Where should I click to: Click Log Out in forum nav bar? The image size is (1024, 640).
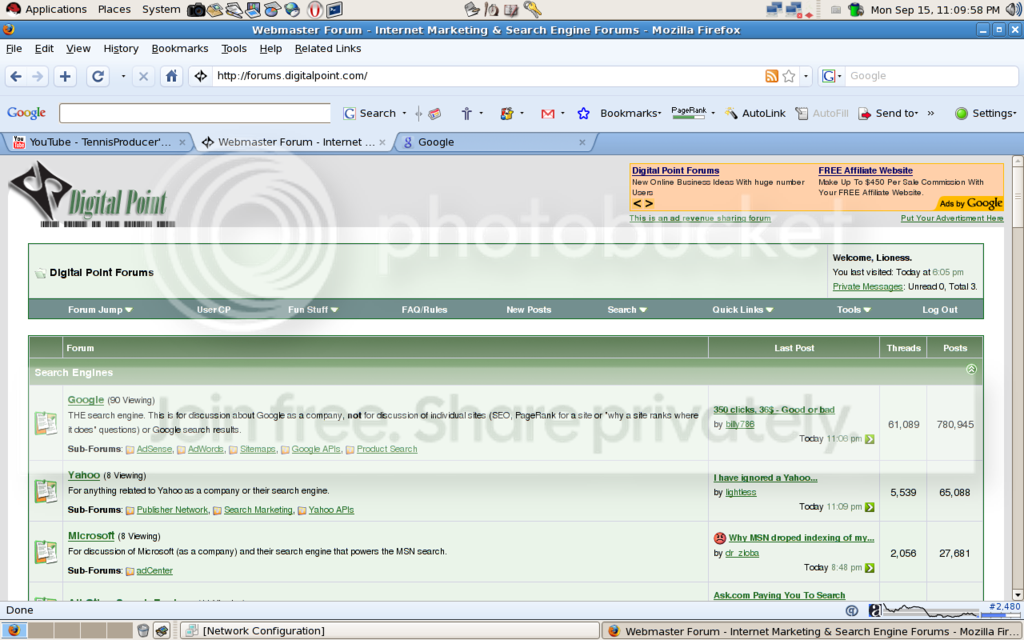[x=940, y=310]
